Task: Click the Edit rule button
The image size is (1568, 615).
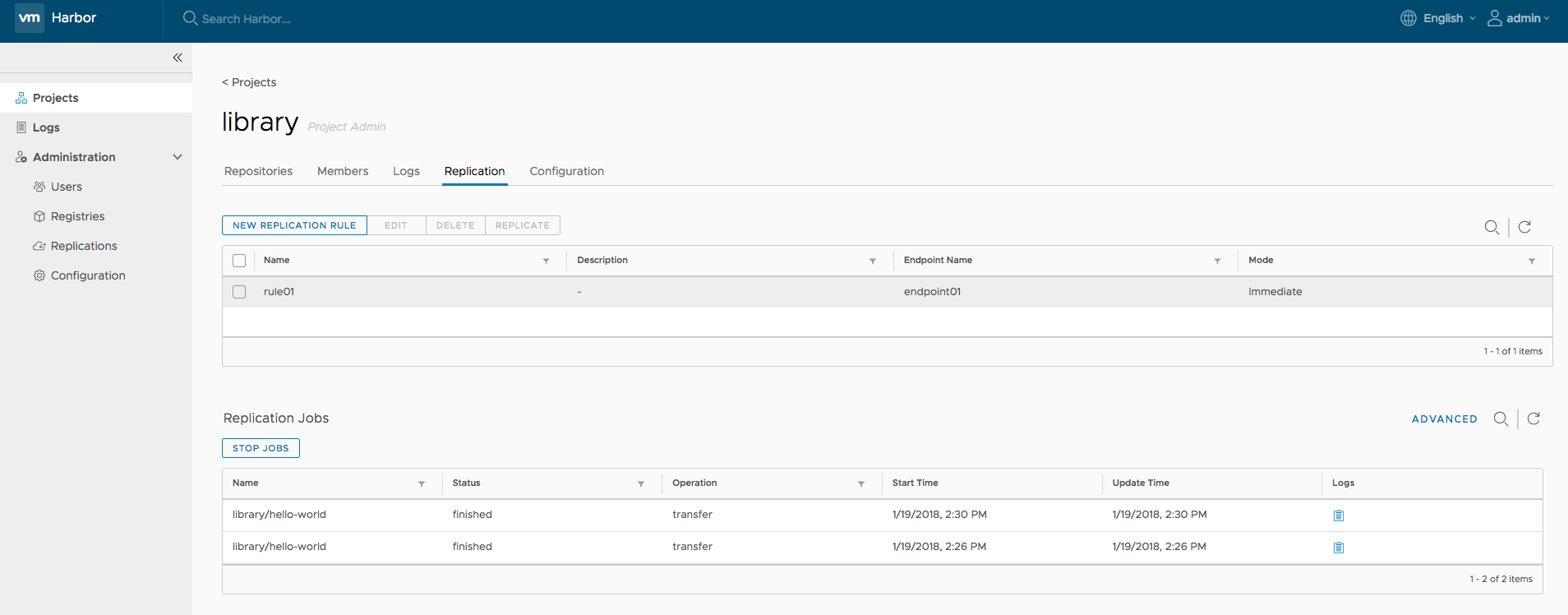Action: coord(396,225)
